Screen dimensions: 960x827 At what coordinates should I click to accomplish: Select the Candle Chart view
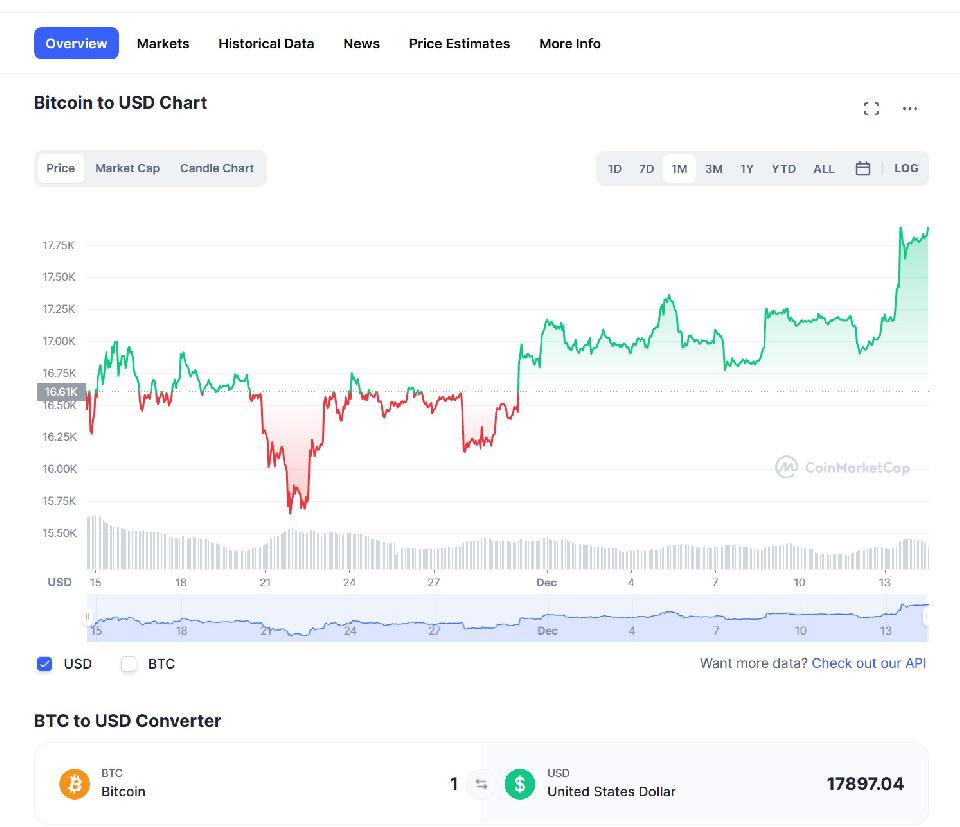(x=217, y=168)
